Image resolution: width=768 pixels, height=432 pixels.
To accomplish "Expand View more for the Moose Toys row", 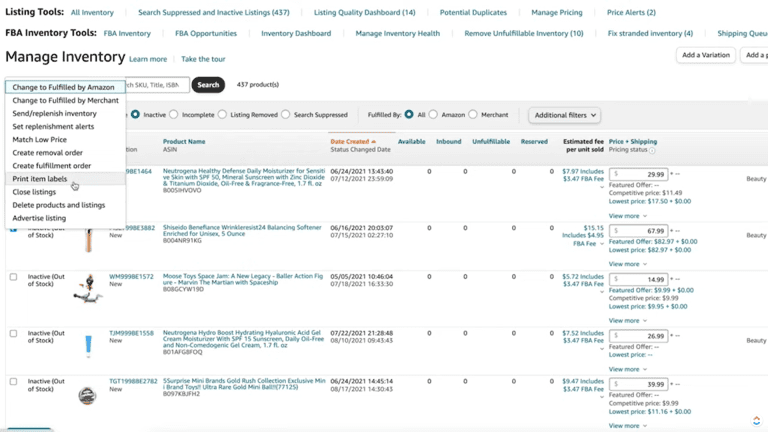I will (627, 320).
